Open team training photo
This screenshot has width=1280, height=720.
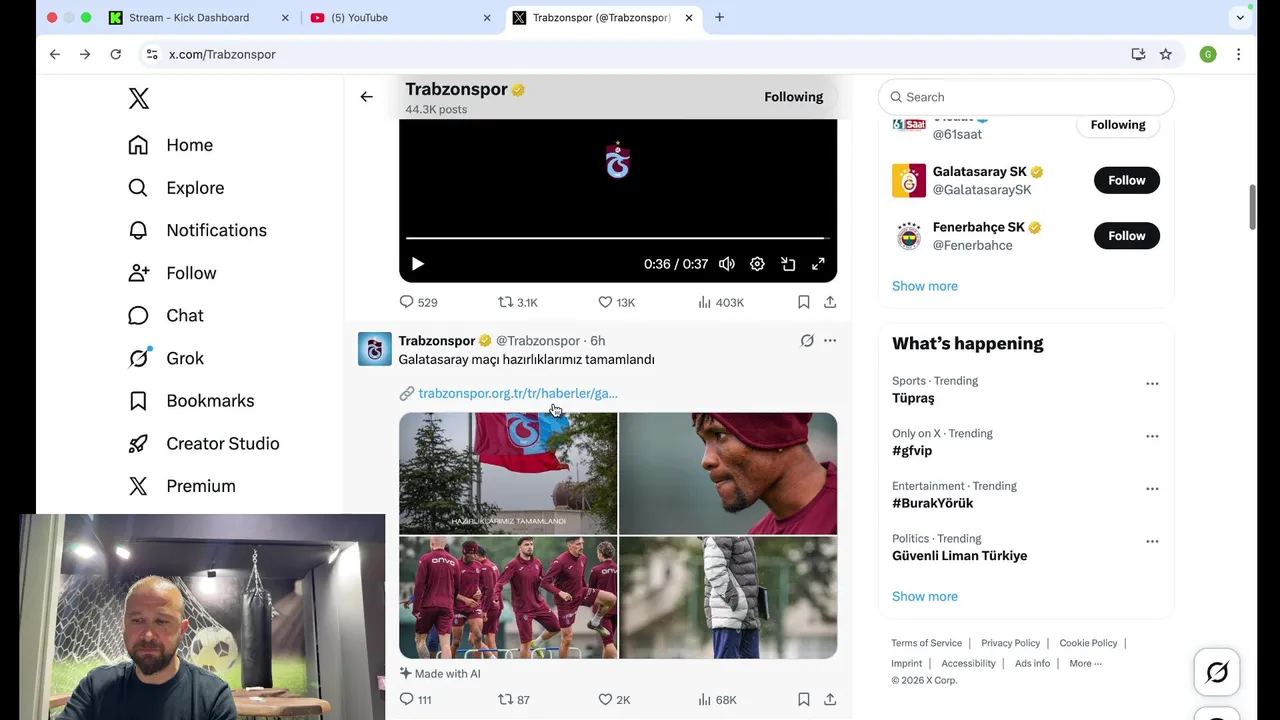point(508,597)
